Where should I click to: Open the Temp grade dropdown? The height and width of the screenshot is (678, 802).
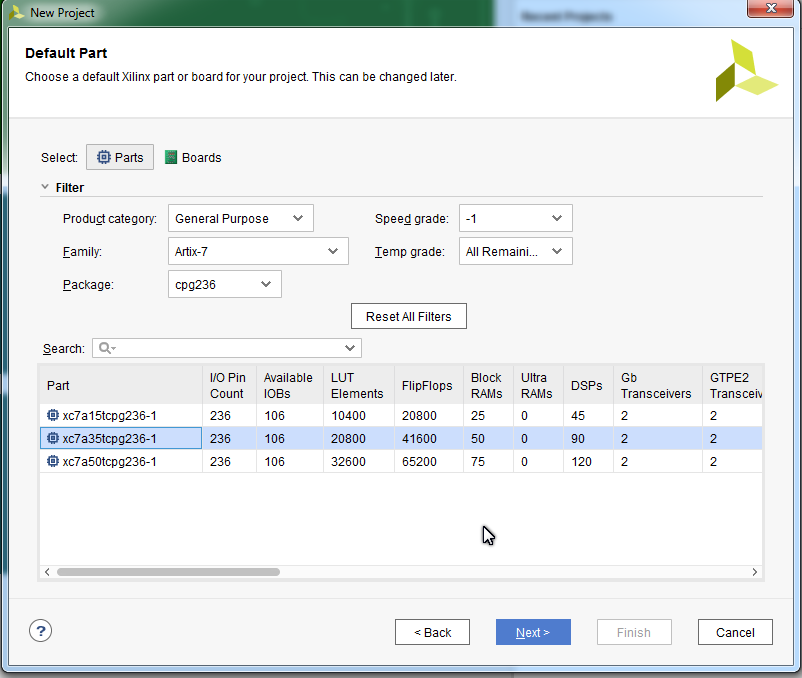(x=516, y=251)
